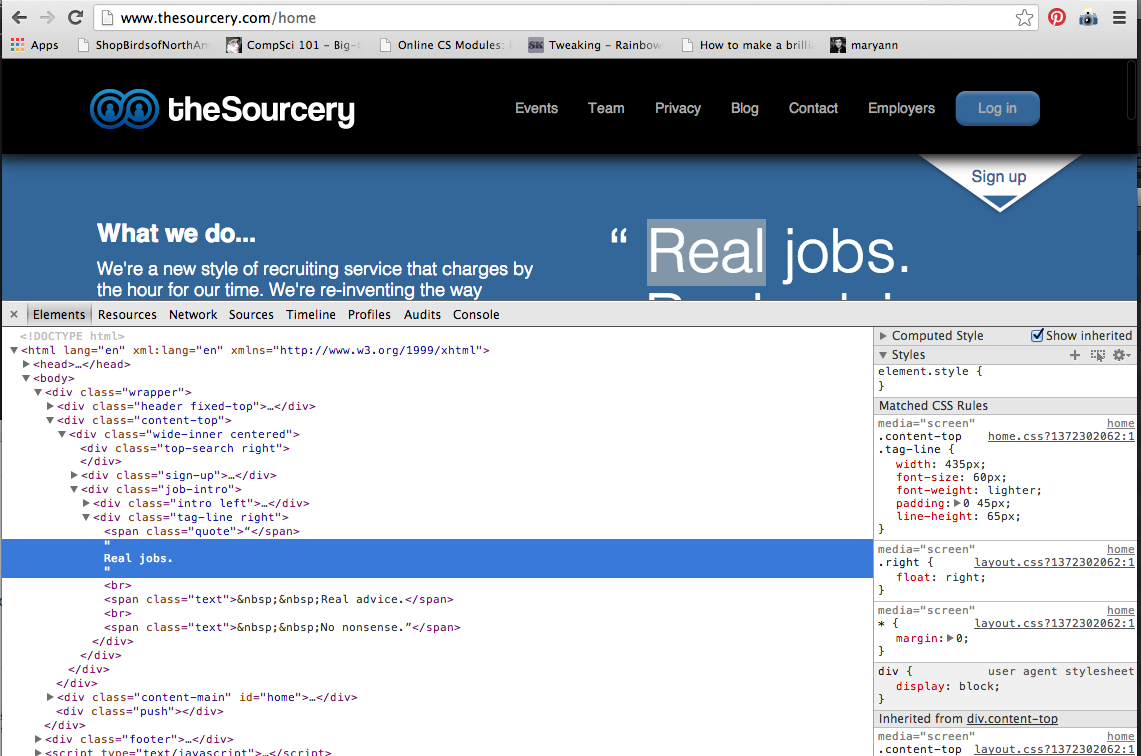Expand padding shorthand triangle
The height and width of the screenshot is (756, 1141).
tap(958, 504)
